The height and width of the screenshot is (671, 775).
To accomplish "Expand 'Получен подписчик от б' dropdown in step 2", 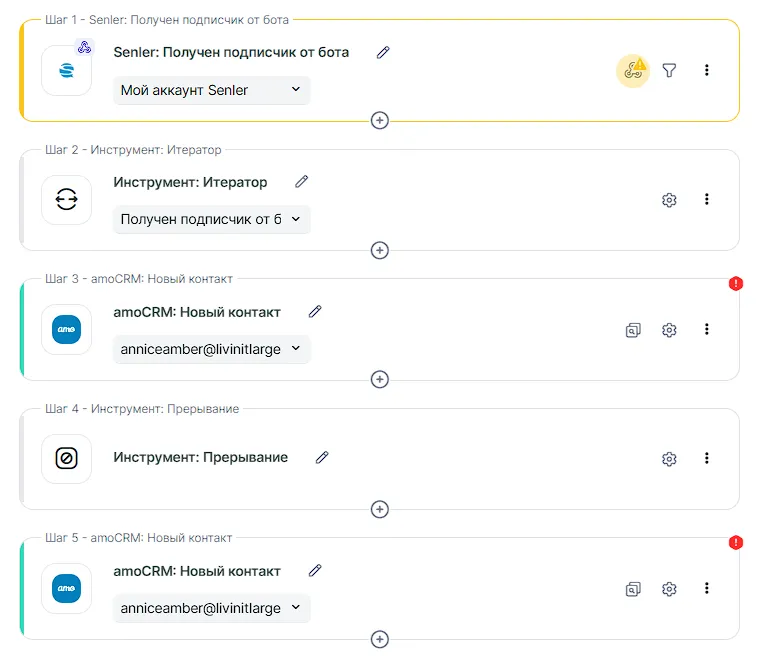I will coord(211,220).
